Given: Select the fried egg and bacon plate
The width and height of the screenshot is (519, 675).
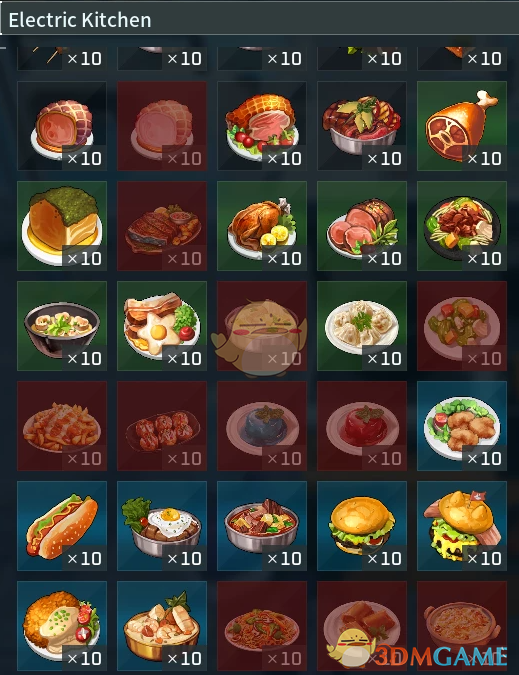Looking at the screenshot, I should tap(162, 326).
